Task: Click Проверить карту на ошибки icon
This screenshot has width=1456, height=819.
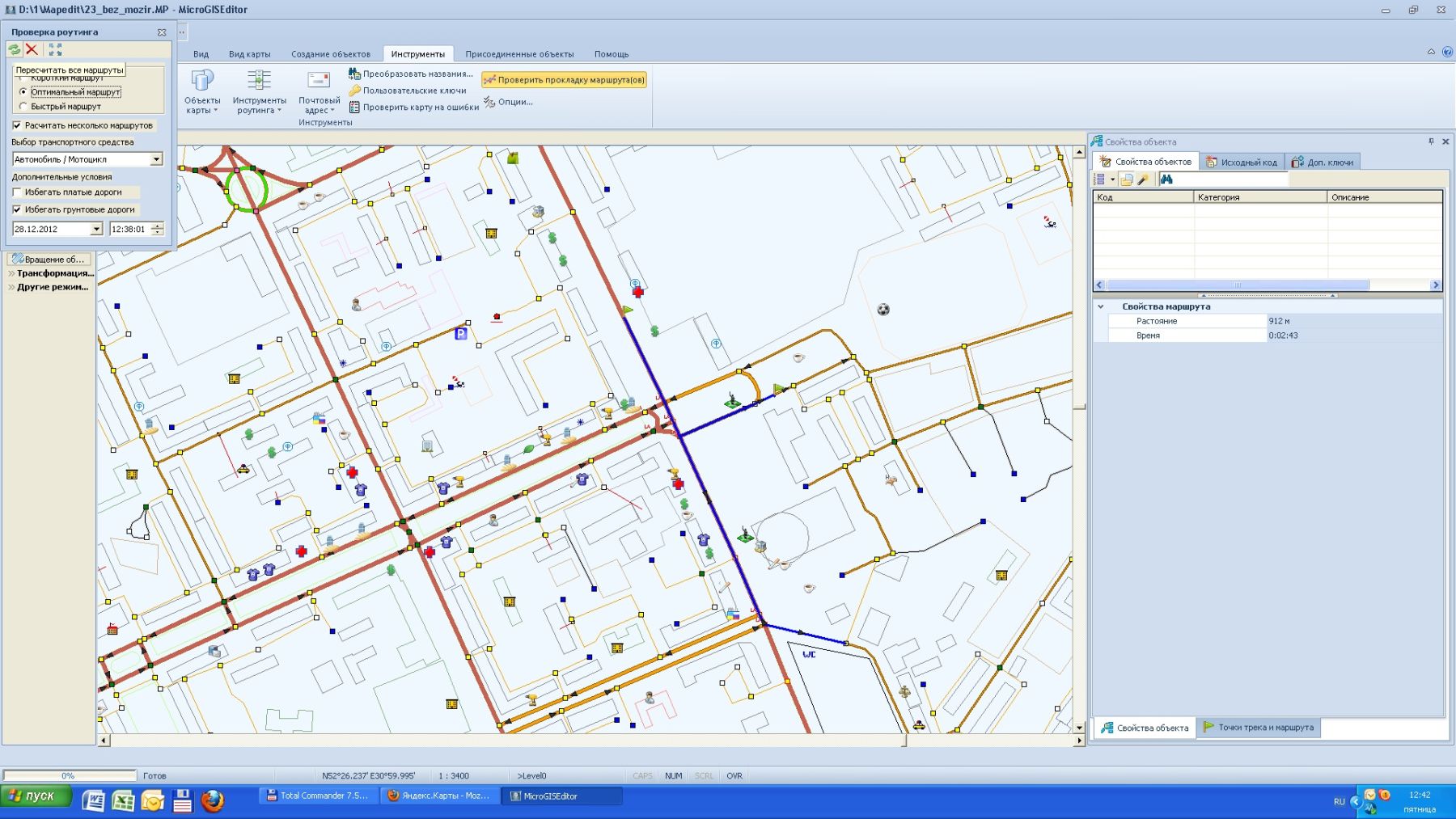Action: (354, 107)
